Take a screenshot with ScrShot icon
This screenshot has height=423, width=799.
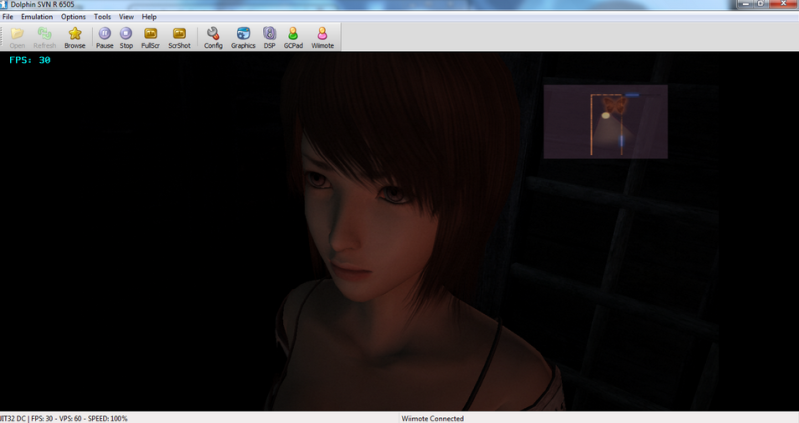179,38
